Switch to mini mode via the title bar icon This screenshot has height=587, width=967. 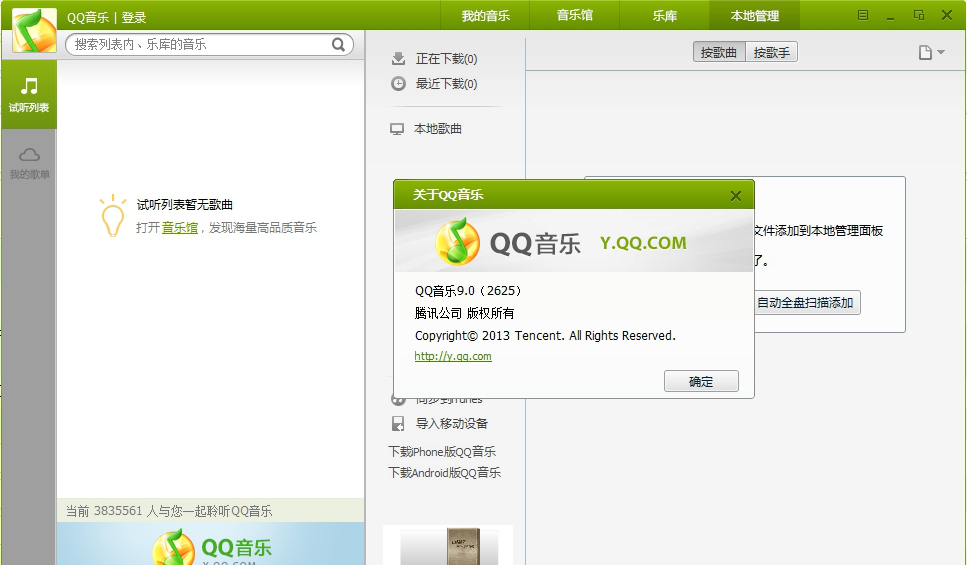pos(919,15)
